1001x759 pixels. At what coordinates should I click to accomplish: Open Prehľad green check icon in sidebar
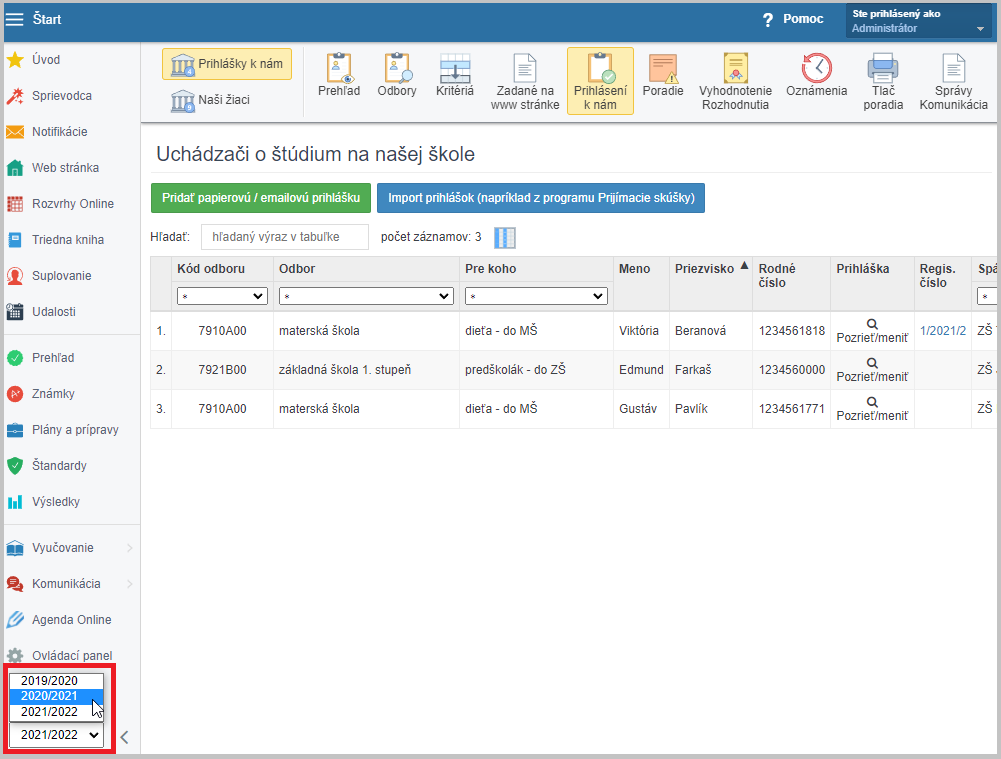15,358
